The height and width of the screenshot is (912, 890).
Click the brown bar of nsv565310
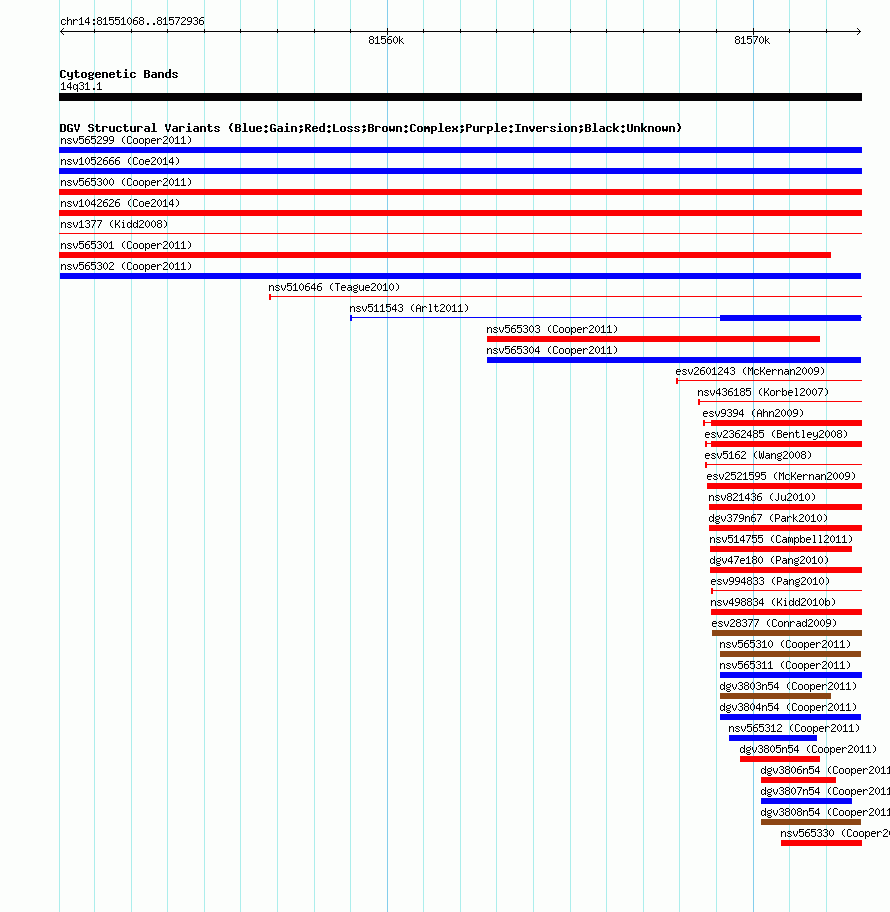[791, 654]
